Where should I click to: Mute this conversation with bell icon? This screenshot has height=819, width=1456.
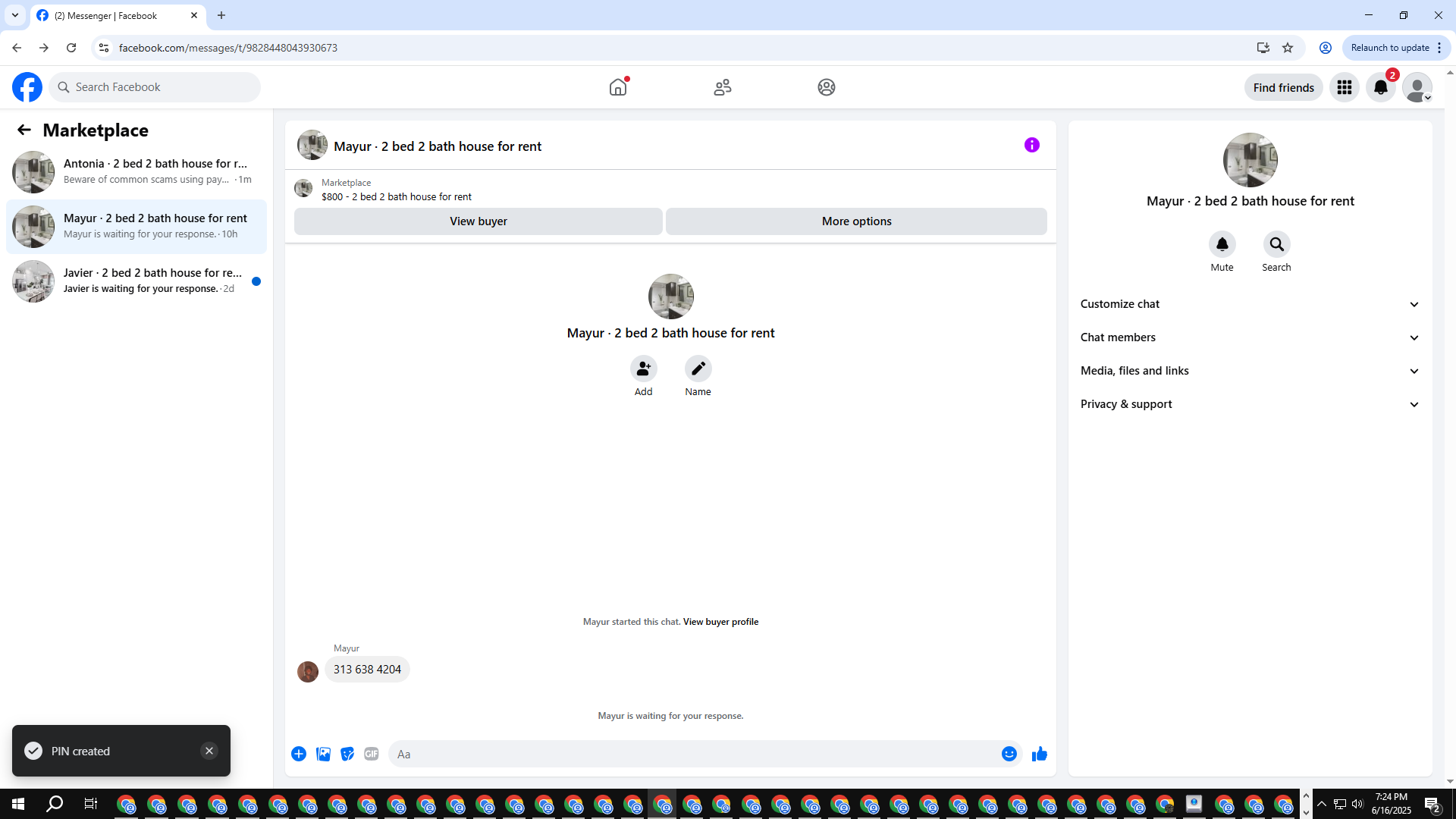coord(1222,244)
